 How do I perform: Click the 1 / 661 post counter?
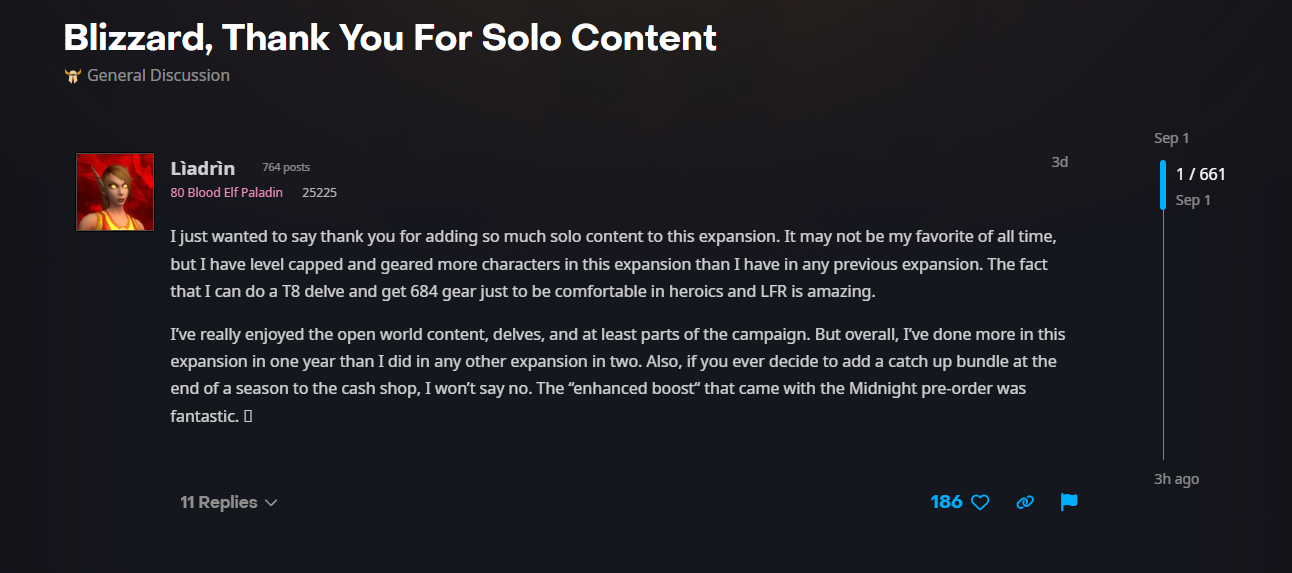(1201, 174)
